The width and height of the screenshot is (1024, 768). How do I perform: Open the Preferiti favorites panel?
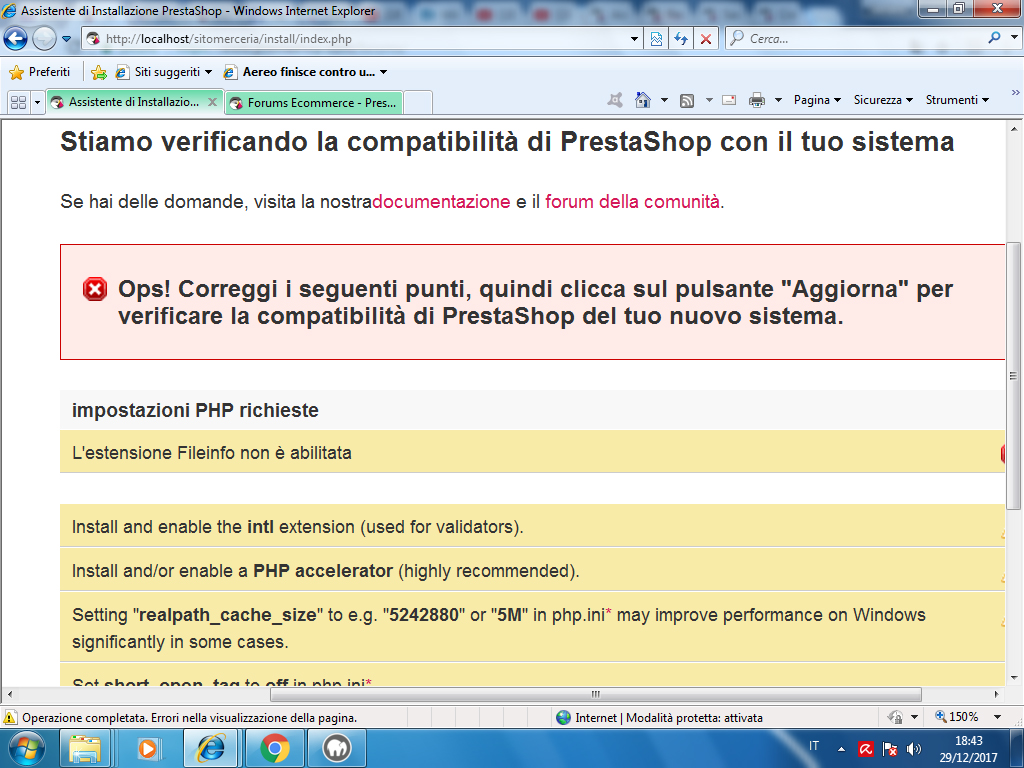click(x=40, y=72)
